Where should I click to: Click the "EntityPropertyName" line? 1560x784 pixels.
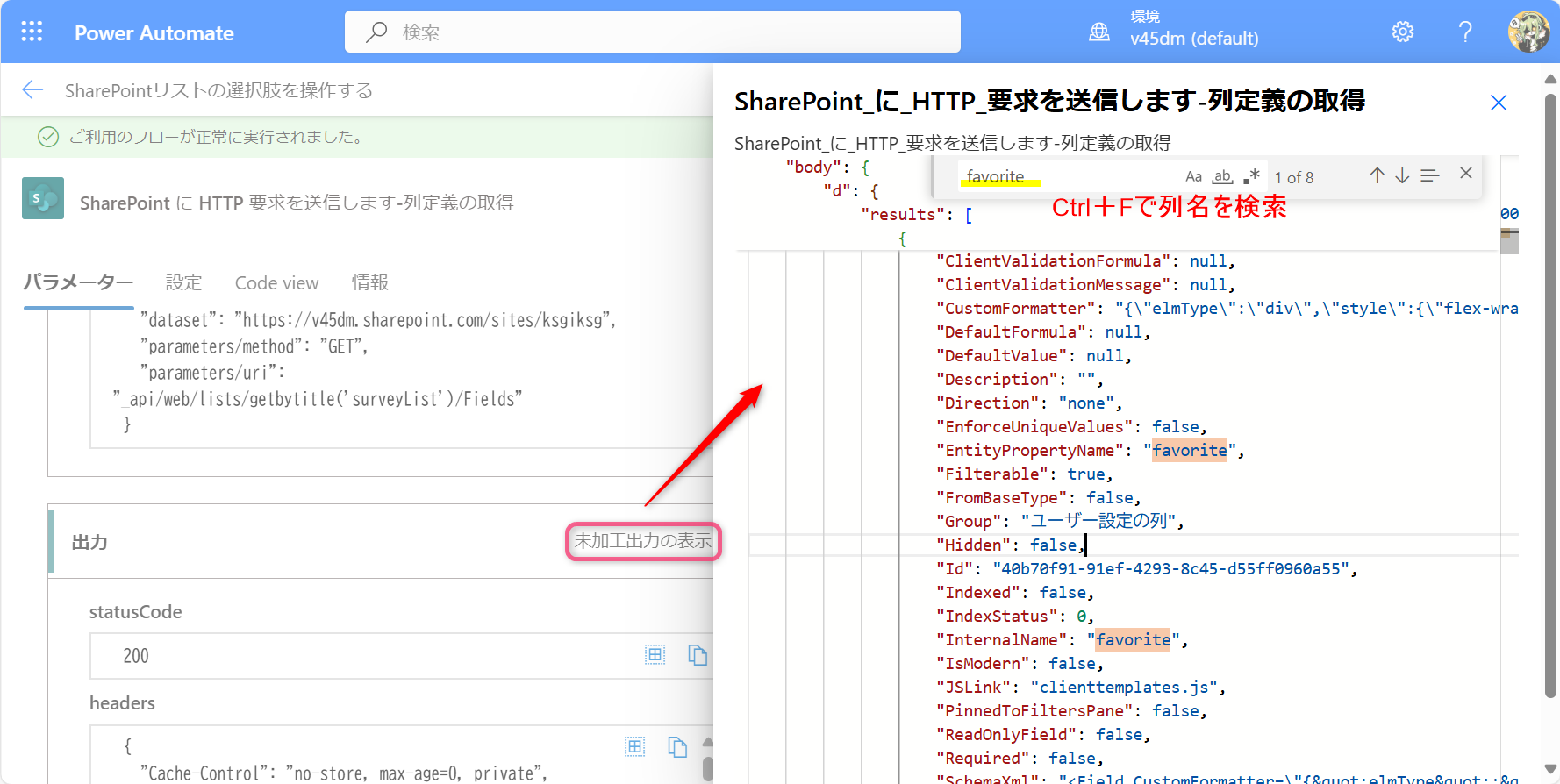[x=1090, y=451]
